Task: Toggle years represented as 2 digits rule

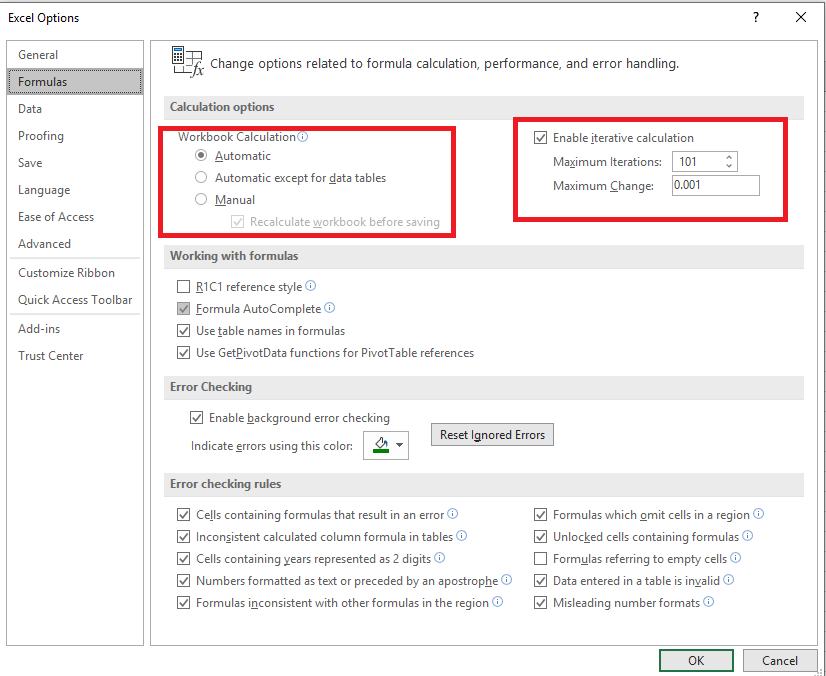Action: pos(183,559)
